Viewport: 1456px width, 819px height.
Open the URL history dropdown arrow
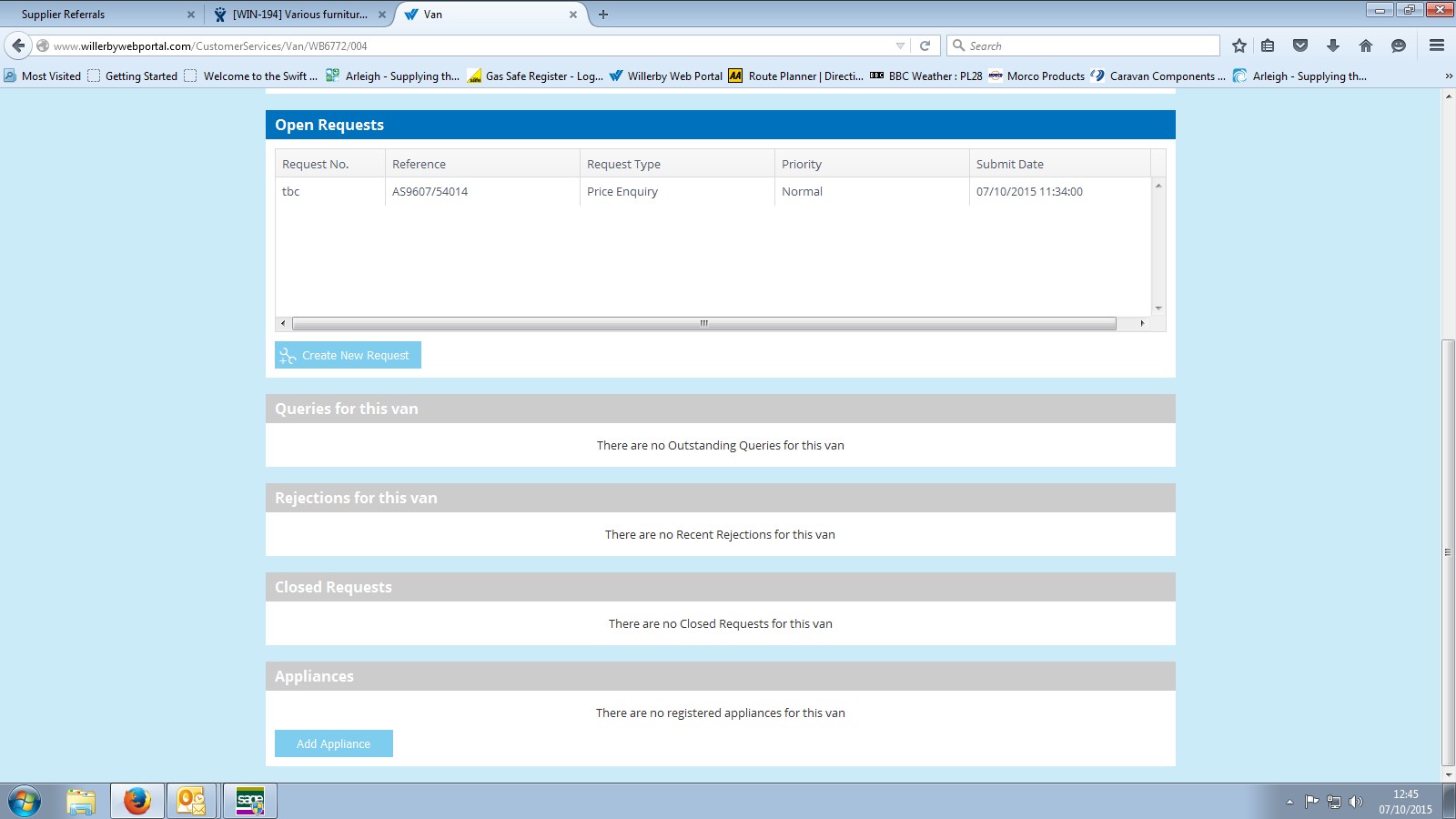[x=900, y=45]
